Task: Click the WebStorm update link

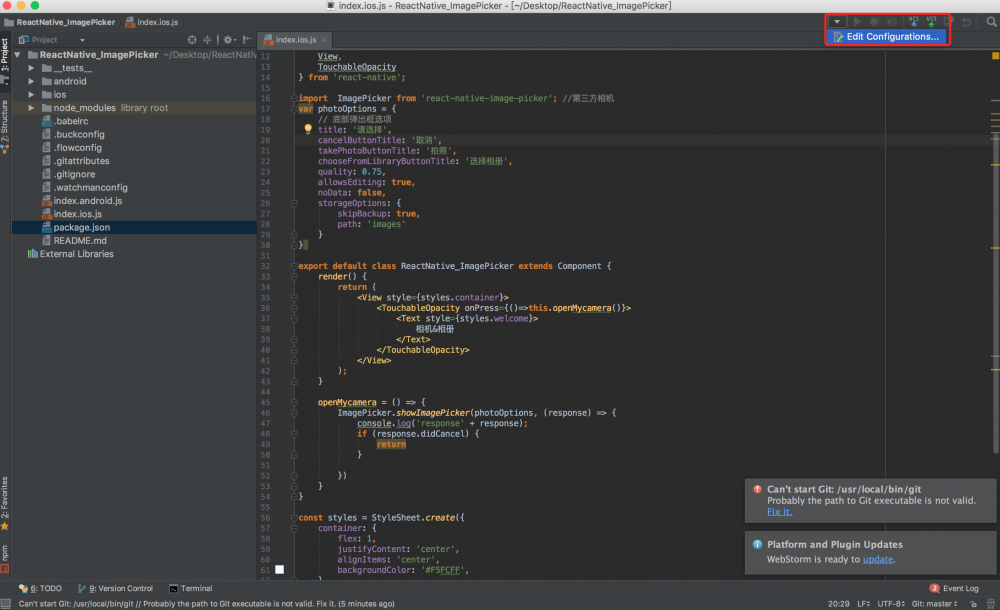Action: tap(877, 559)
